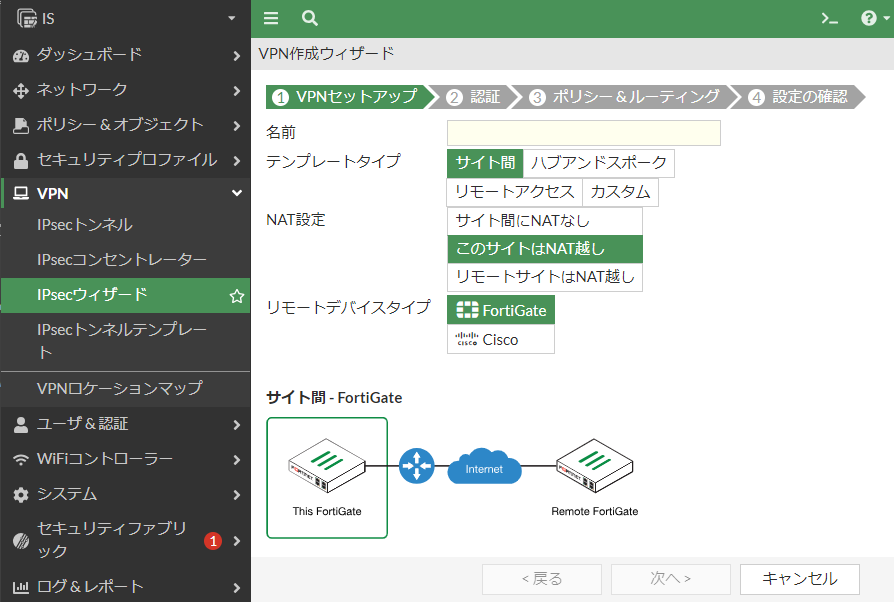This screenshot has height=602, width=894.
Task: Collapse the VPN menu section
Action: pos(125,194)
